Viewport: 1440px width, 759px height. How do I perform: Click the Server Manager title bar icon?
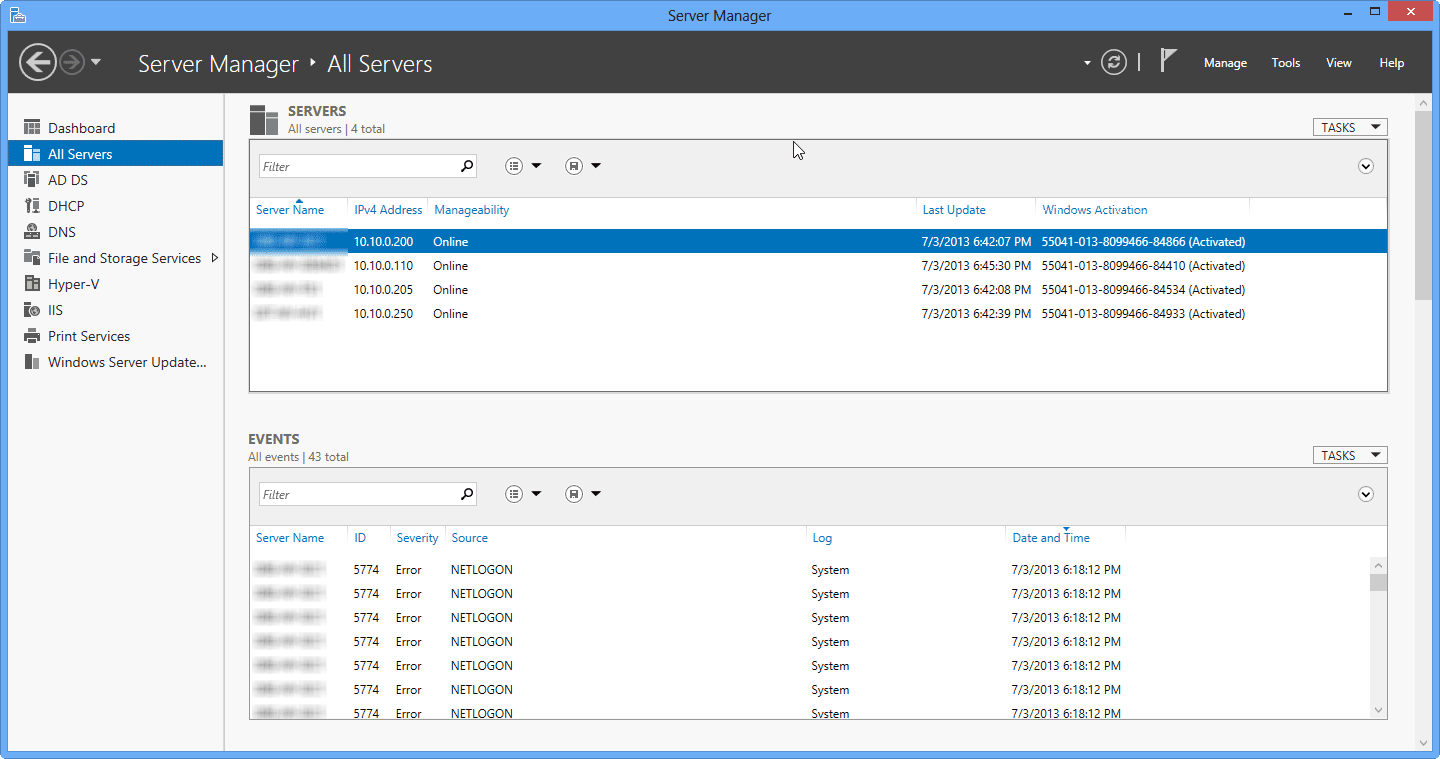coord(18,15)
